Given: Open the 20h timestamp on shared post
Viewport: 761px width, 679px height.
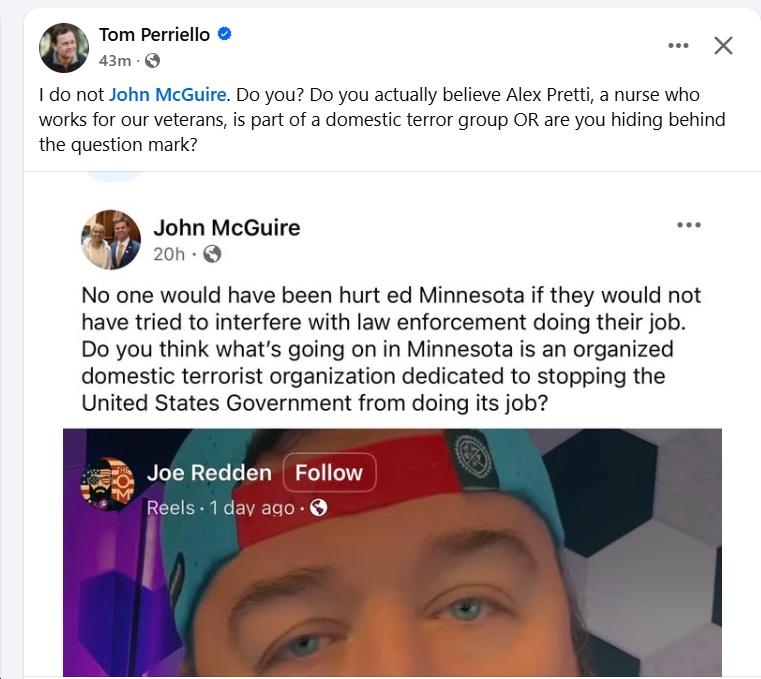Looking at the screenshot, I should pos(169,254).
